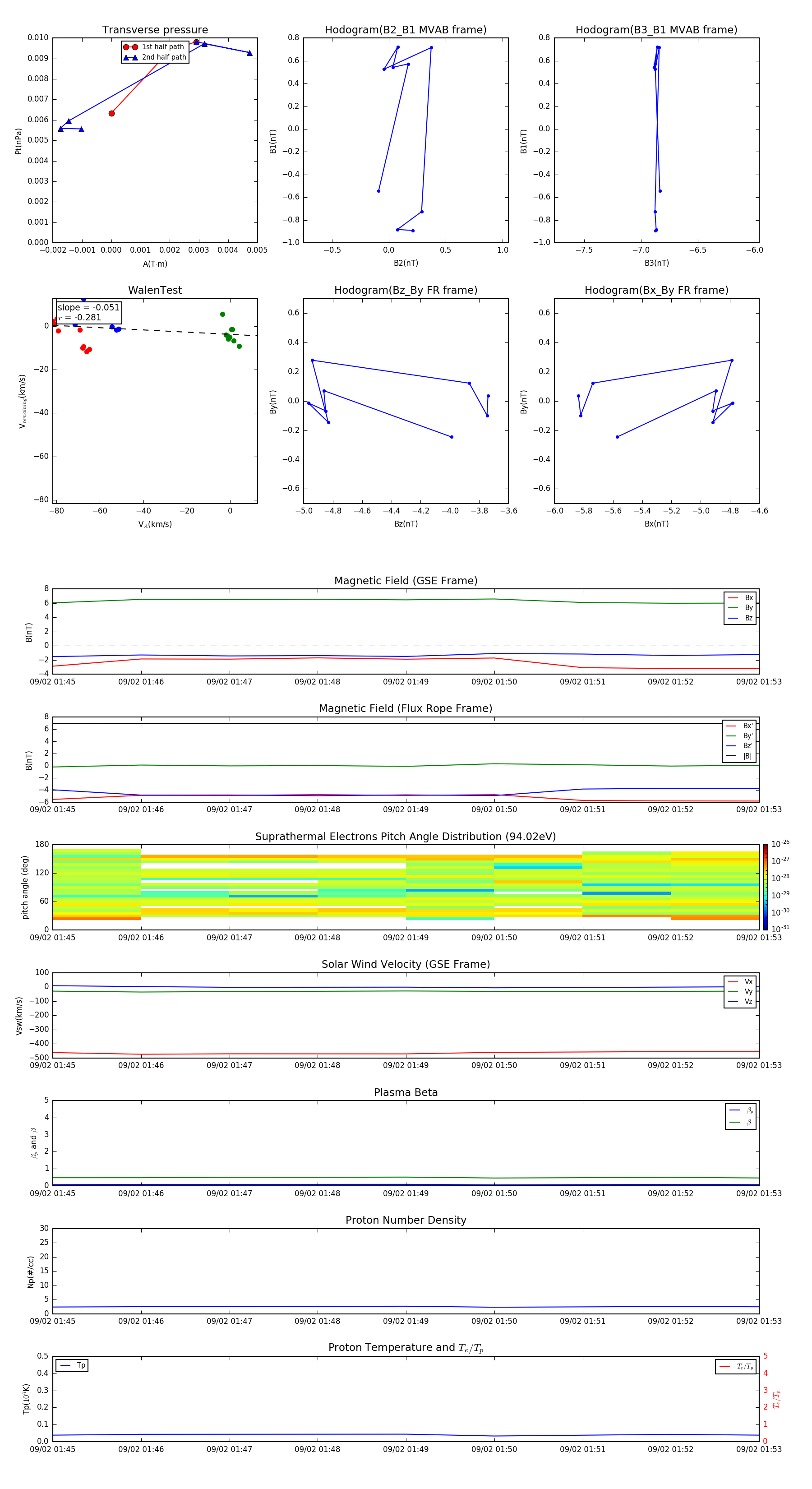Click the 'Bx(nT)' x-axis label
812x1489 pixels.
(x=656, y=524)
